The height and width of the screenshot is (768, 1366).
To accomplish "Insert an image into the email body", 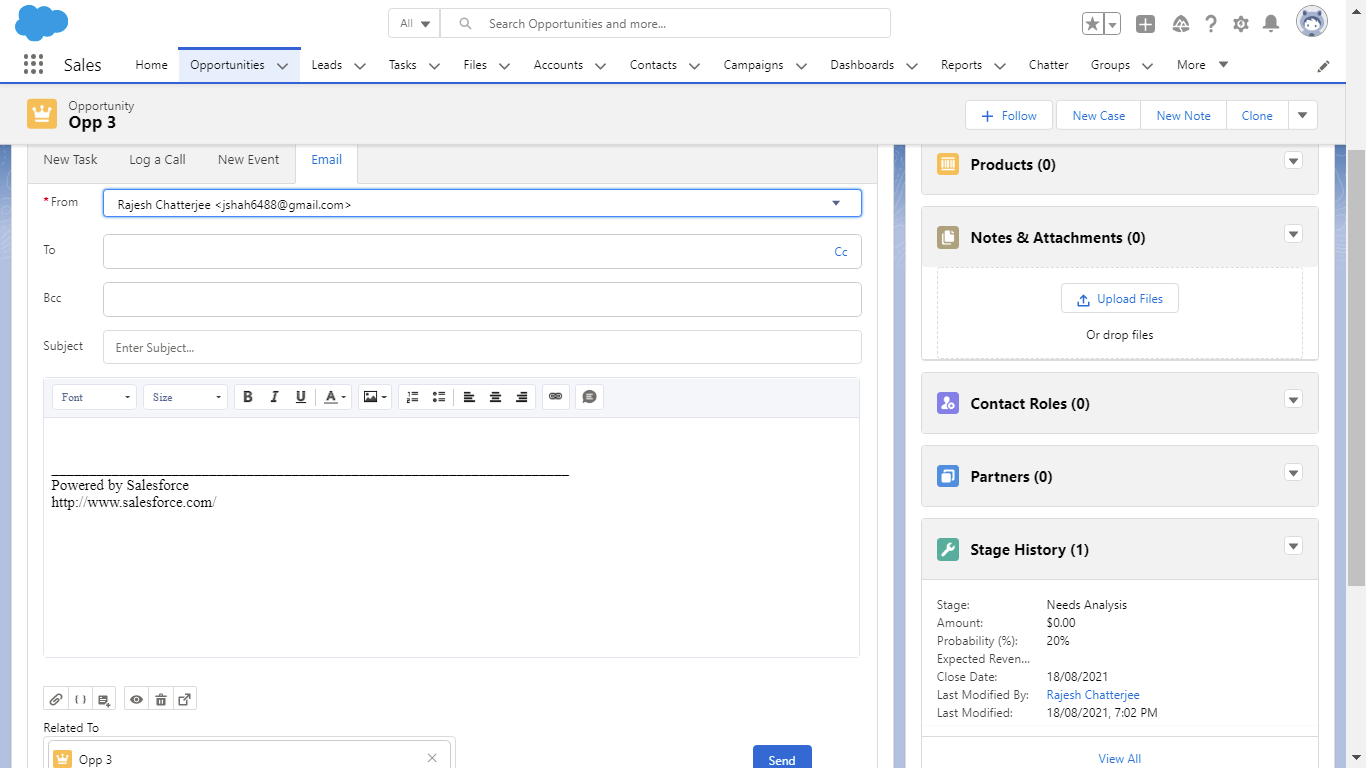I will 374,397.
